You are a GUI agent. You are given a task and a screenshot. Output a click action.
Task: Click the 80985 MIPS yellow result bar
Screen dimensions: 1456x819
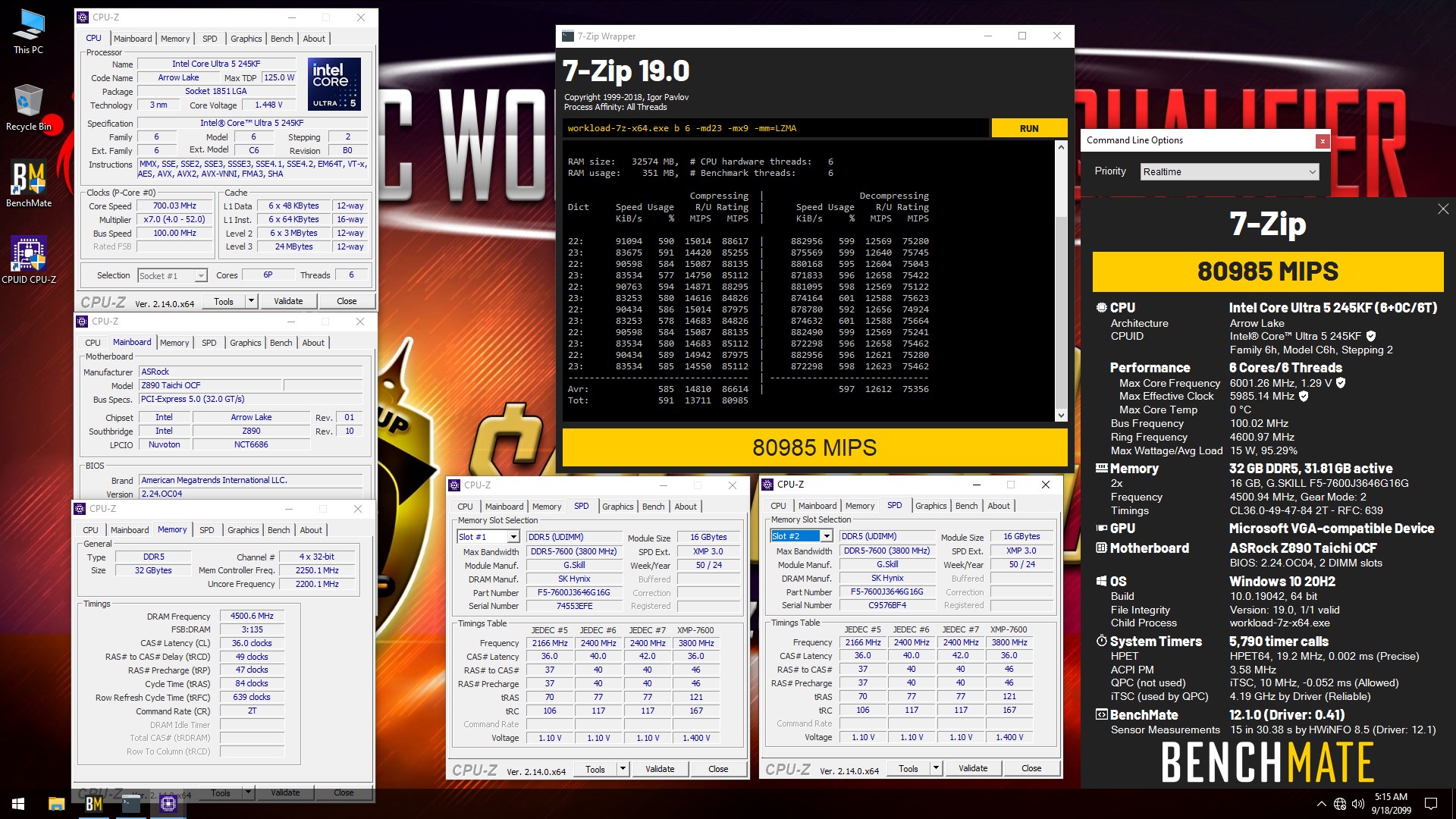(x=814, y=447)
